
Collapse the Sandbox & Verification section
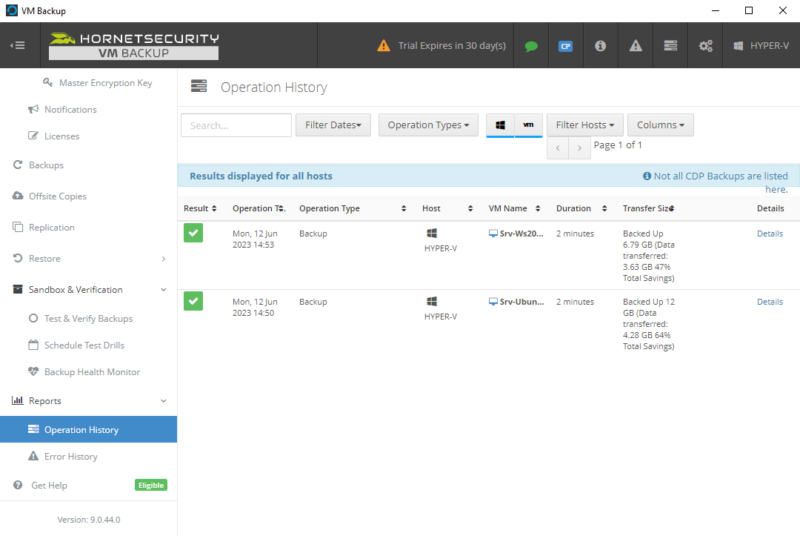click(163, 290)
